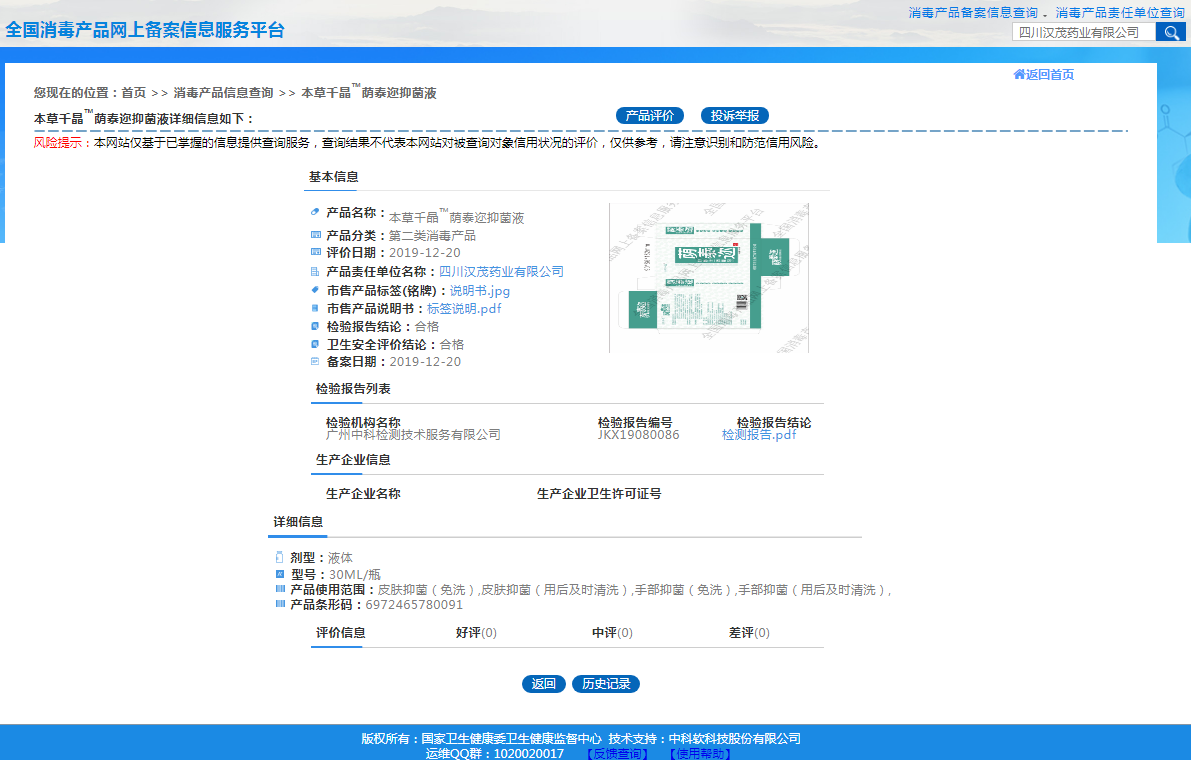Open 标签说明.pdf instructions link
The height and width of the screenshot is (760, 1191).
click(x=464, y=309)
